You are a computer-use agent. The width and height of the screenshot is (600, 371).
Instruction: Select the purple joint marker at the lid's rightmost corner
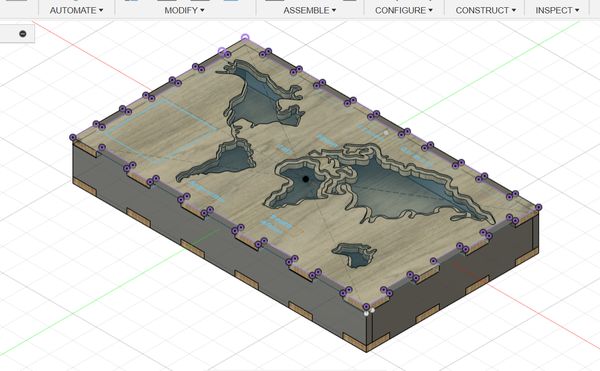tap(538, 207)
